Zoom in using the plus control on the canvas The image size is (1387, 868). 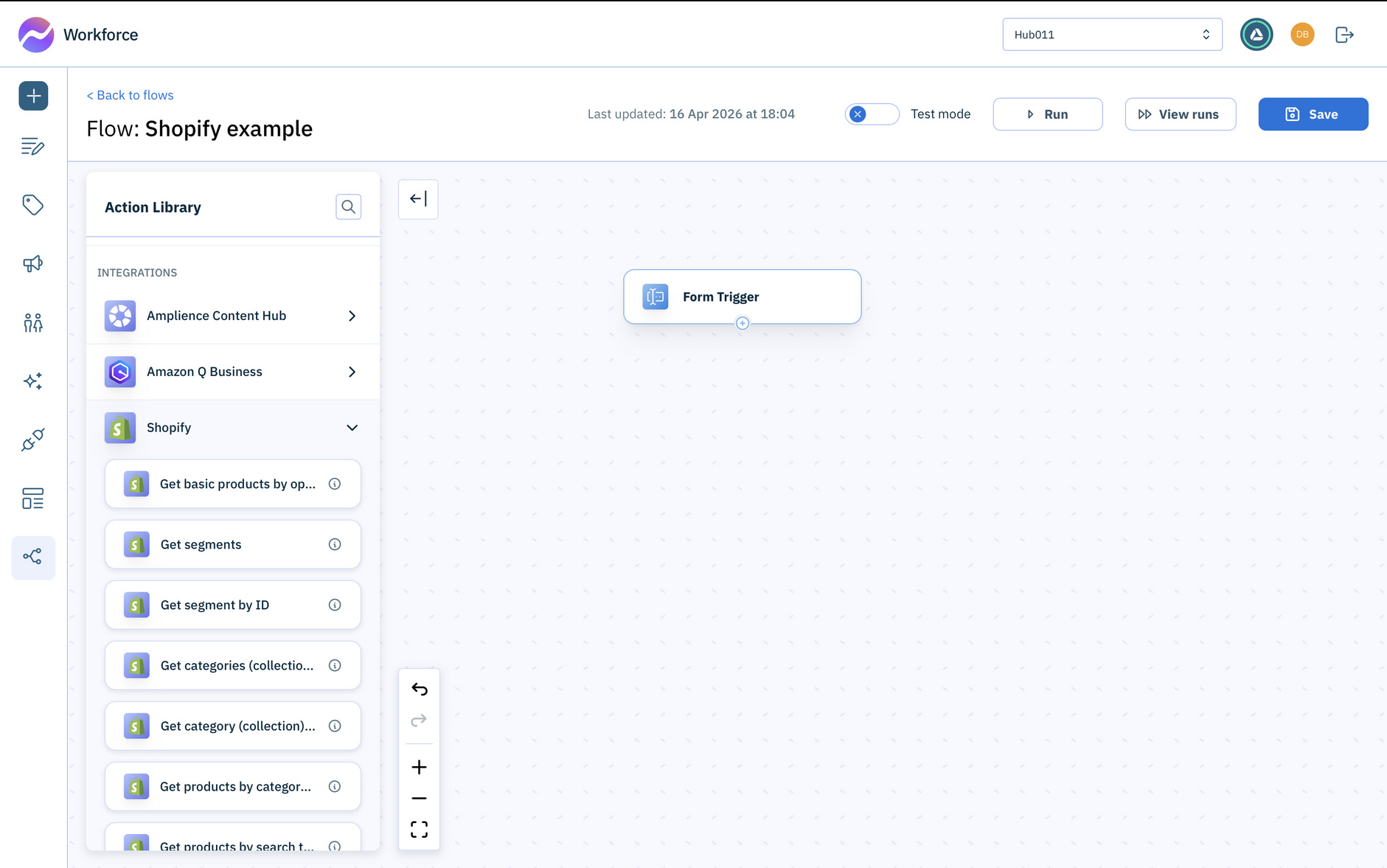point(419,767)
